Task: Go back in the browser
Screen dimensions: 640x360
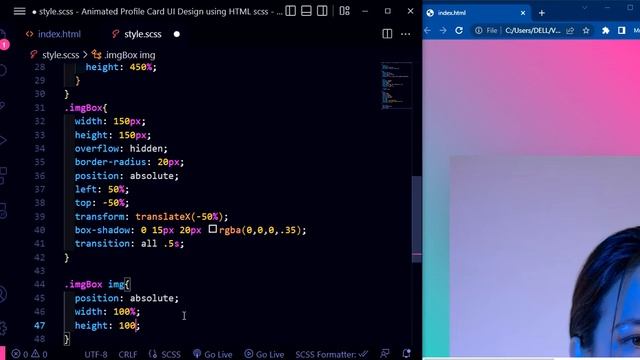Action: click(427, 31)
